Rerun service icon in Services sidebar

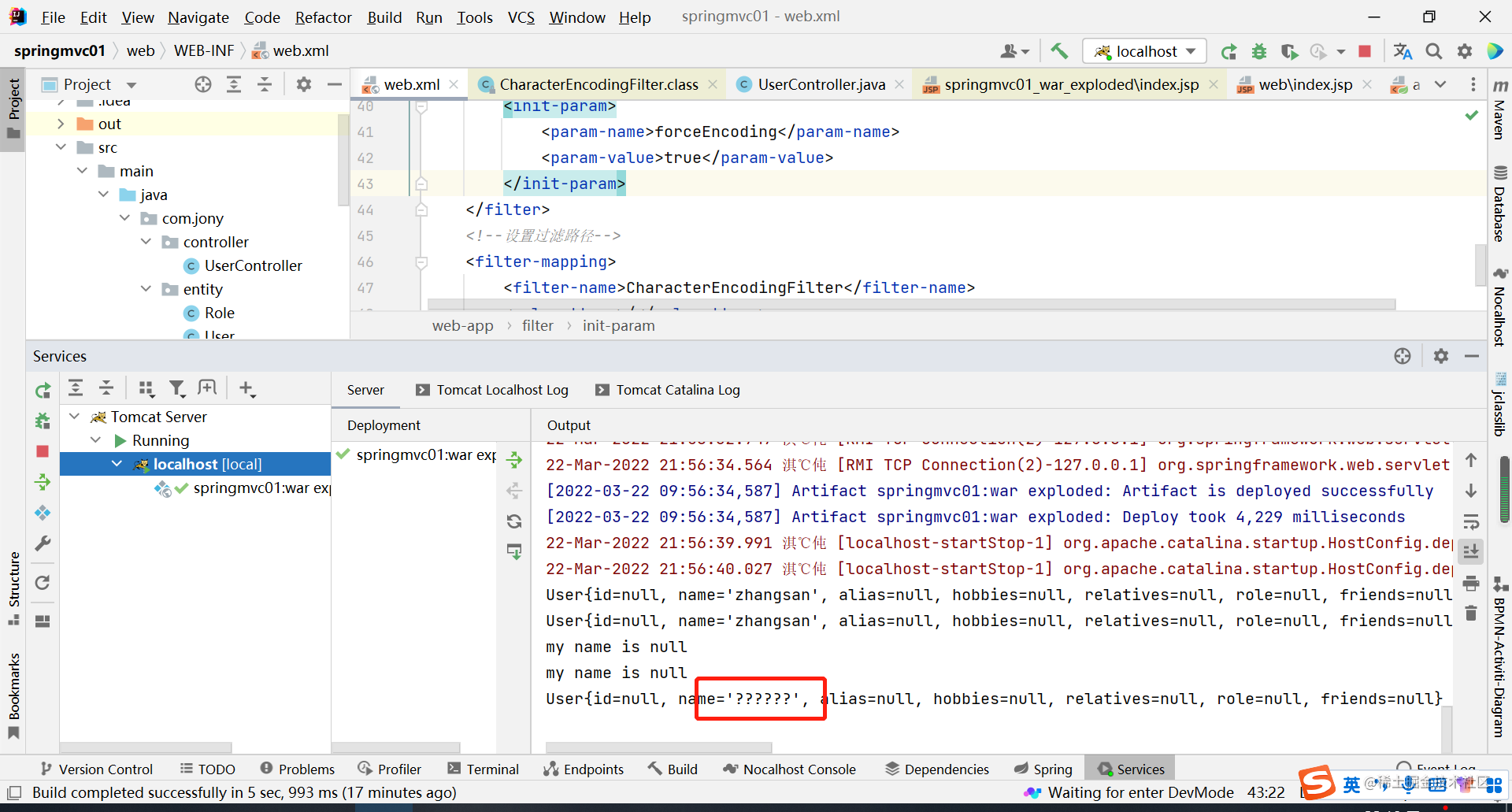[43, 390]
